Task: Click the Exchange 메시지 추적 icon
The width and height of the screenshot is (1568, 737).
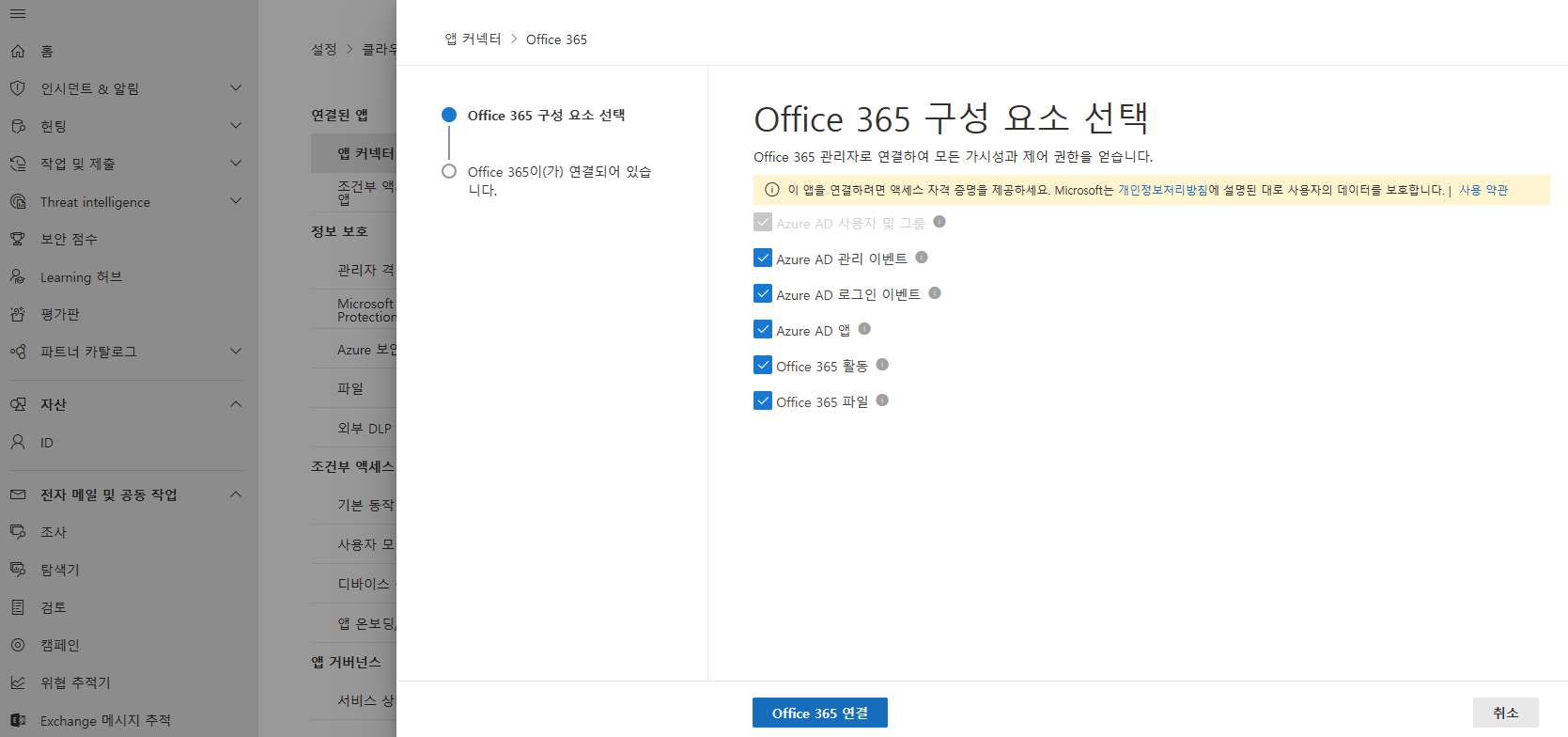Action: [18, 720]
